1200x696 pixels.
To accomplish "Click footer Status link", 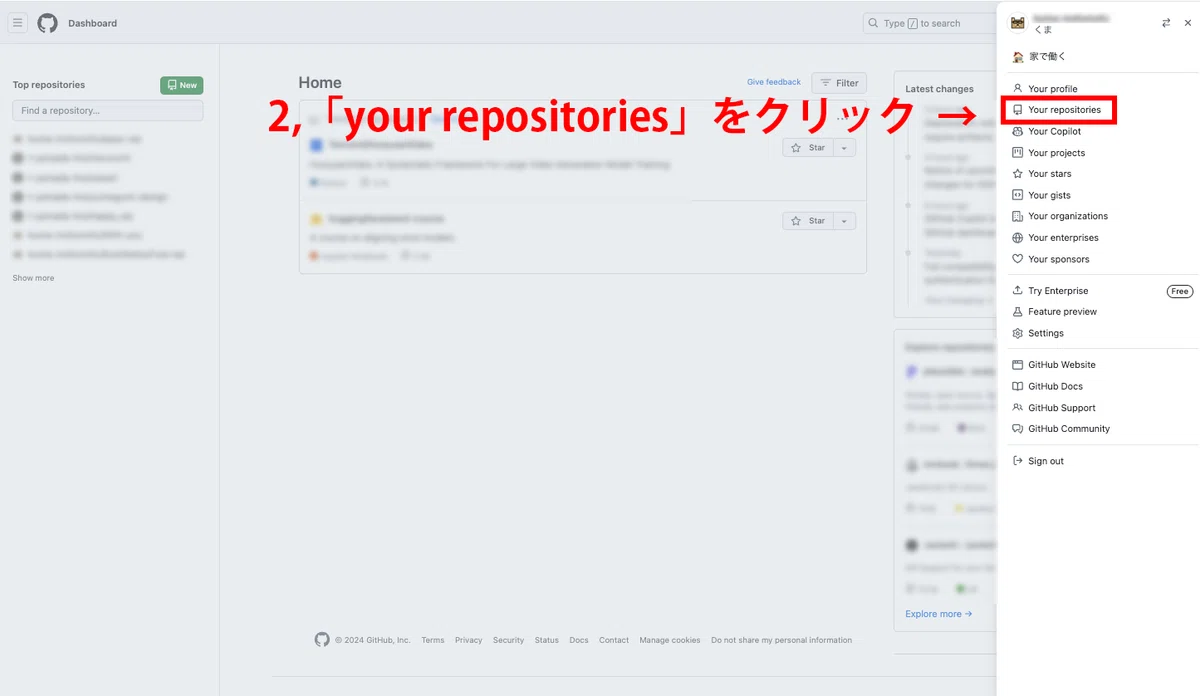I will (546, 640).
